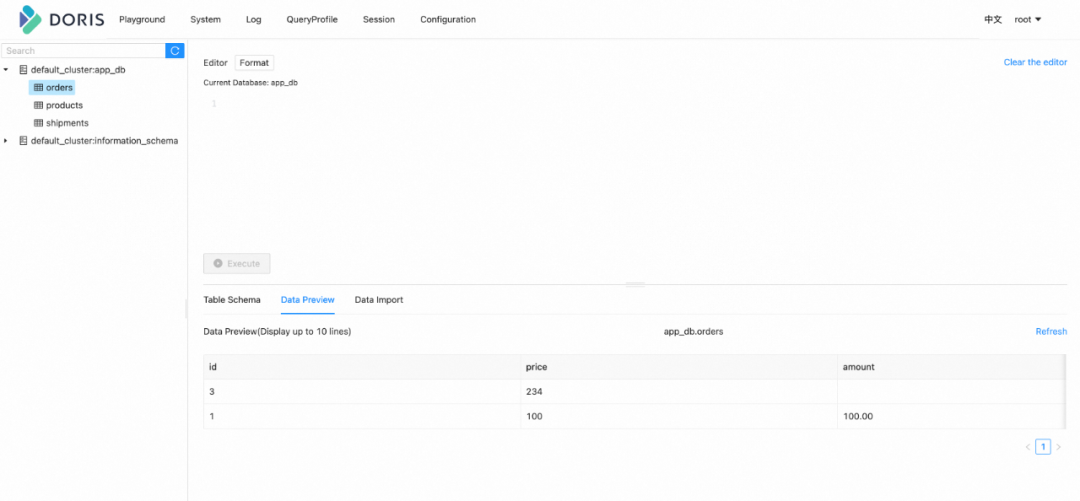Click the price cell 234
This screenshot has height=501, width=1080.
click(678, 392)
